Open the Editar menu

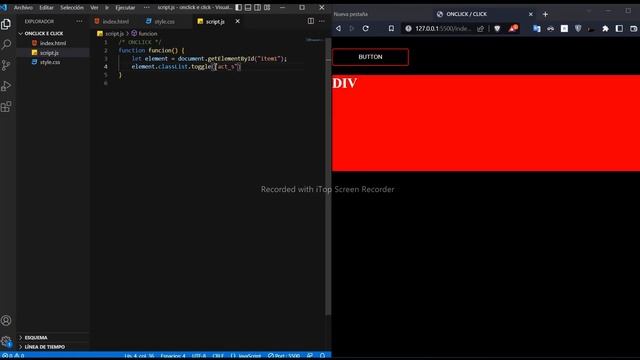(x=46, y=8)
